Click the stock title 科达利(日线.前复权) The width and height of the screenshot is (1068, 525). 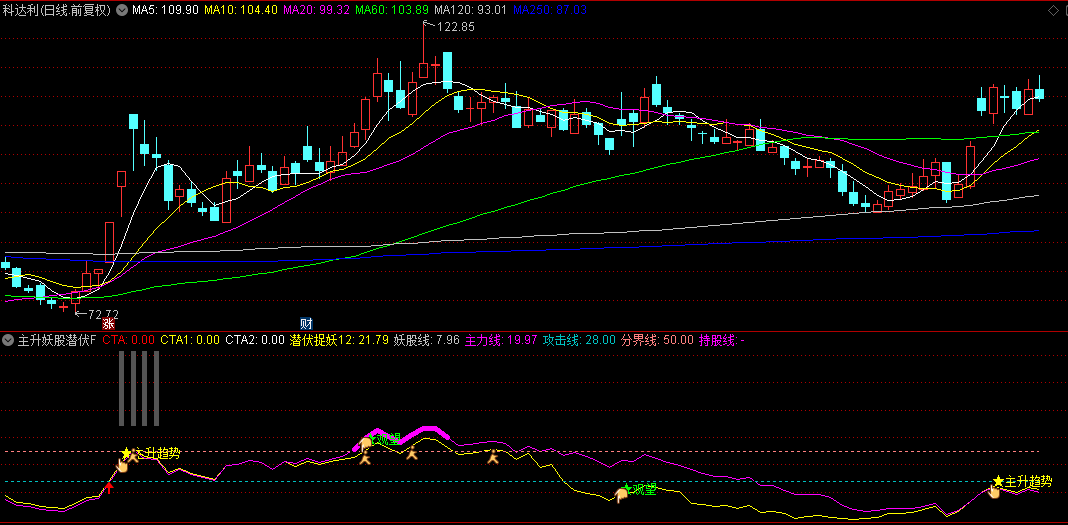57,10
